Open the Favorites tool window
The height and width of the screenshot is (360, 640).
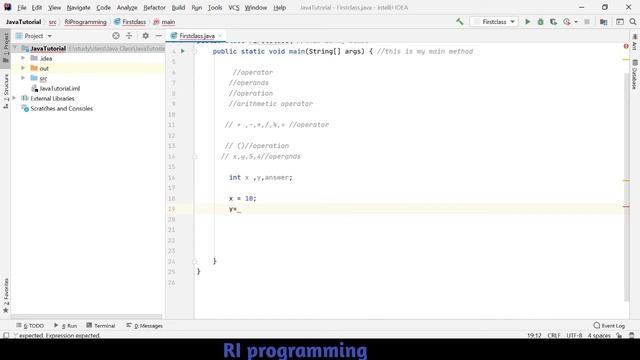tap(6, 295)
